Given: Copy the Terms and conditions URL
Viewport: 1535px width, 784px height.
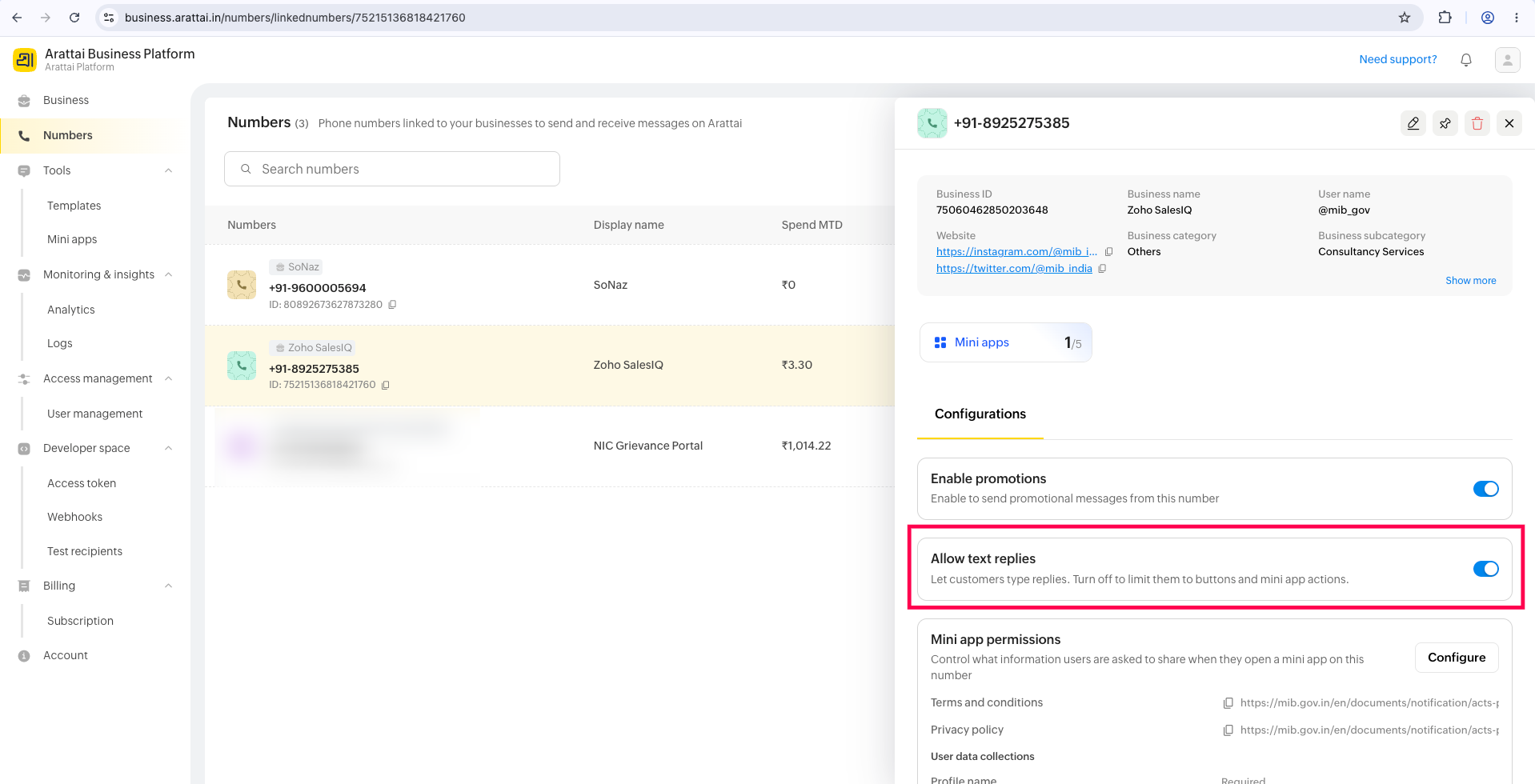Looking at the screenshot, I should (1228, 703).
